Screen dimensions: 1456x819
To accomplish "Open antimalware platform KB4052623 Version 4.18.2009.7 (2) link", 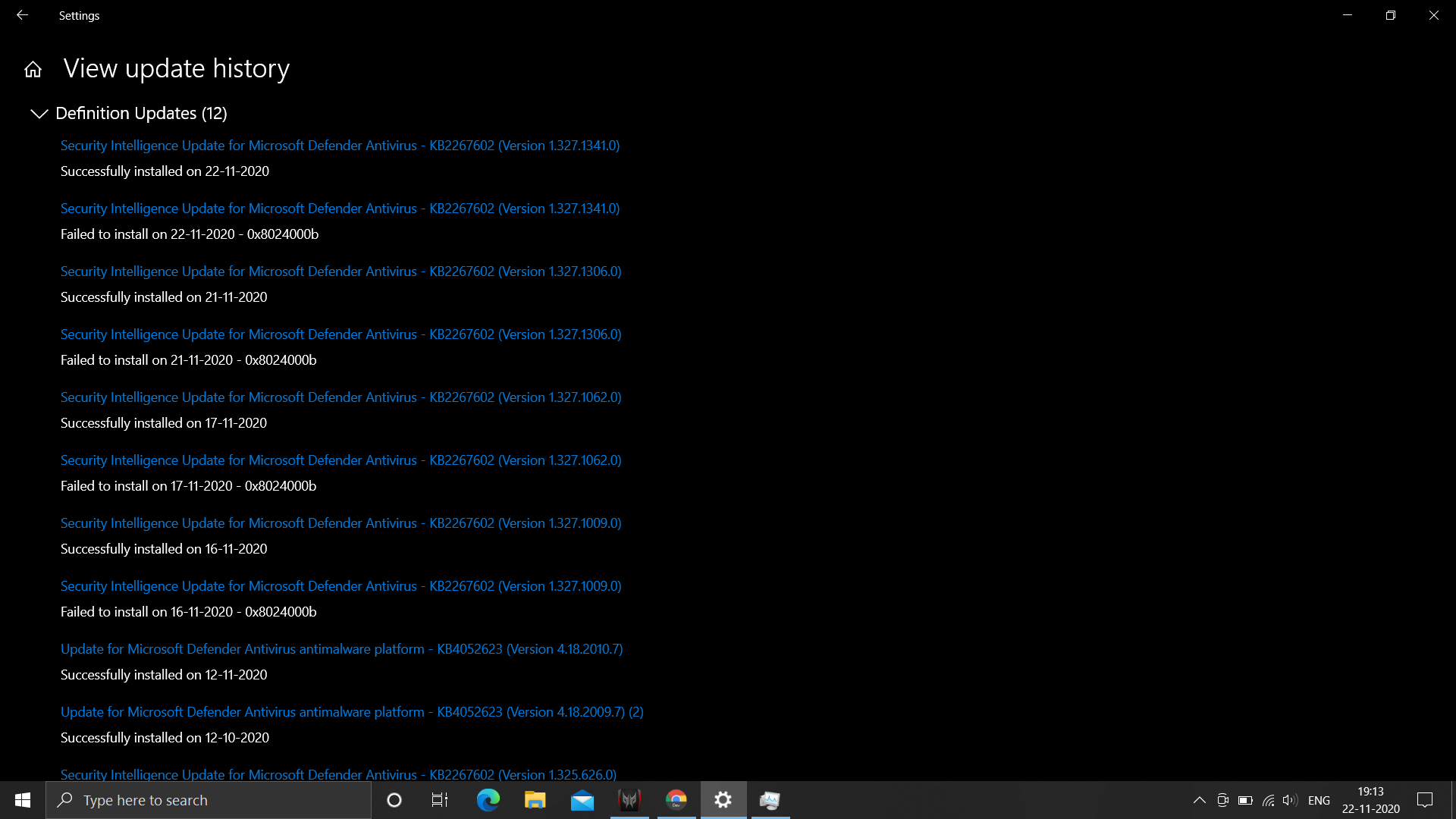I will click(x=352, y=712).
